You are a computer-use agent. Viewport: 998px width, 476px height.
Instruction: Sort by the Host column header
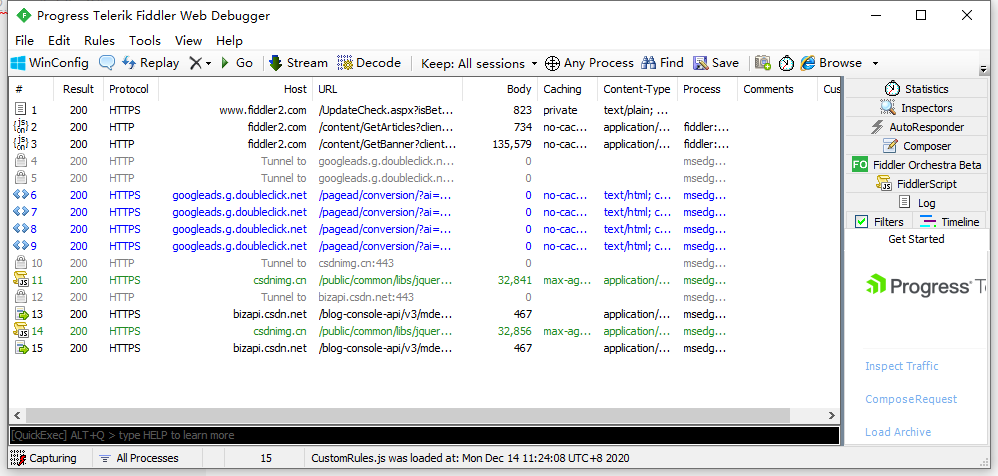[235, 89]
